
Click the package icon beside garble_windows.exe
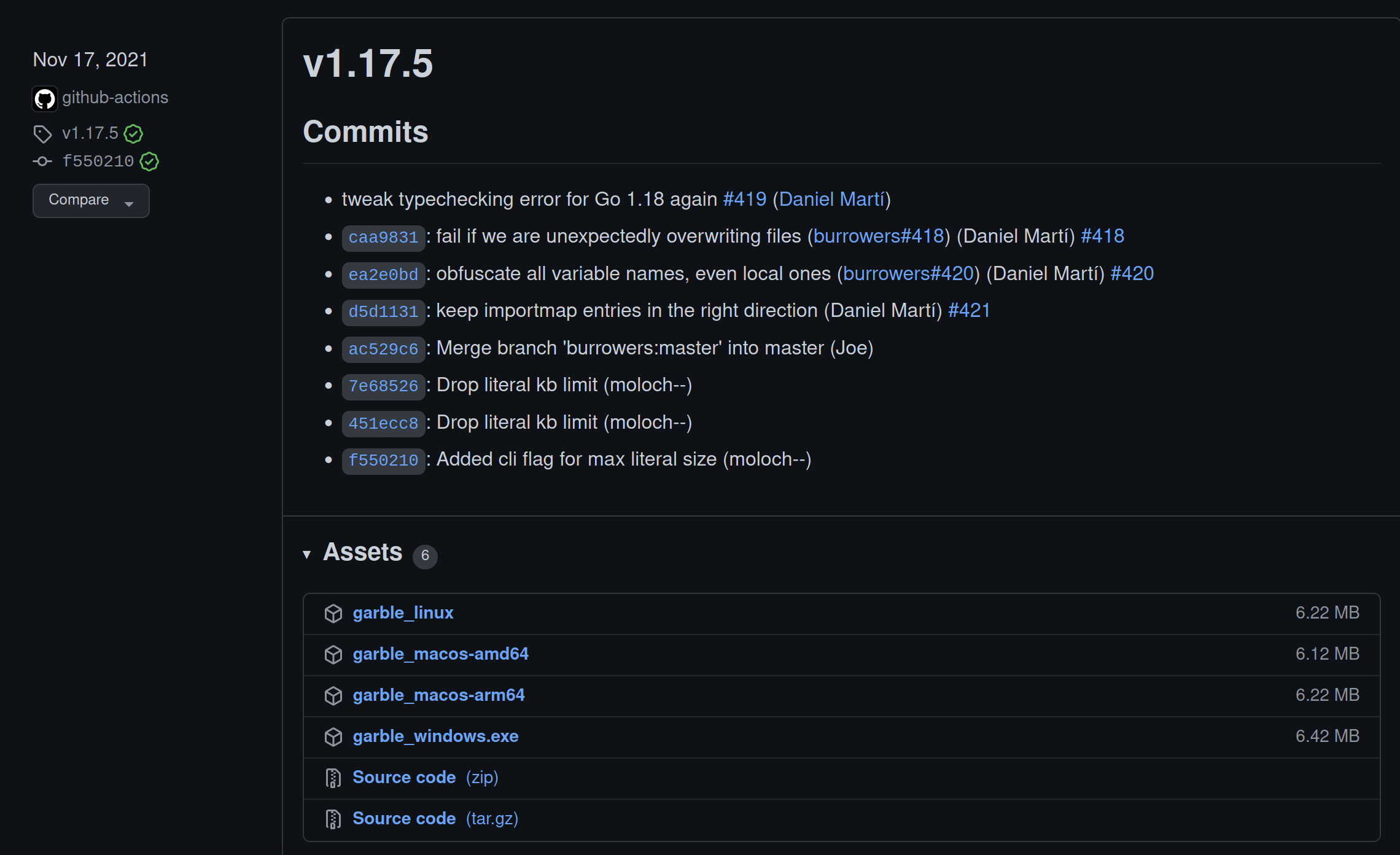click(333, 736)
